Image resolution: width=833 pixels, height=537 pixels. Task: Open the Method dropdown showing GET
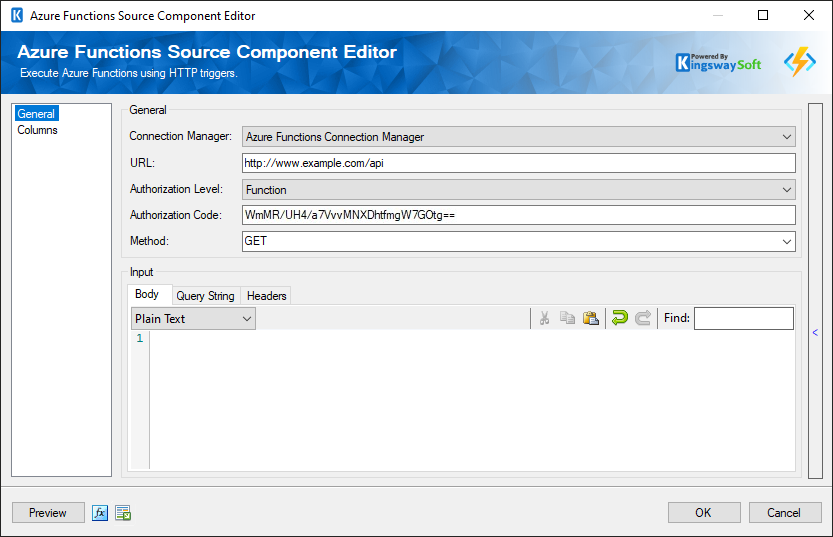[518, 241]
